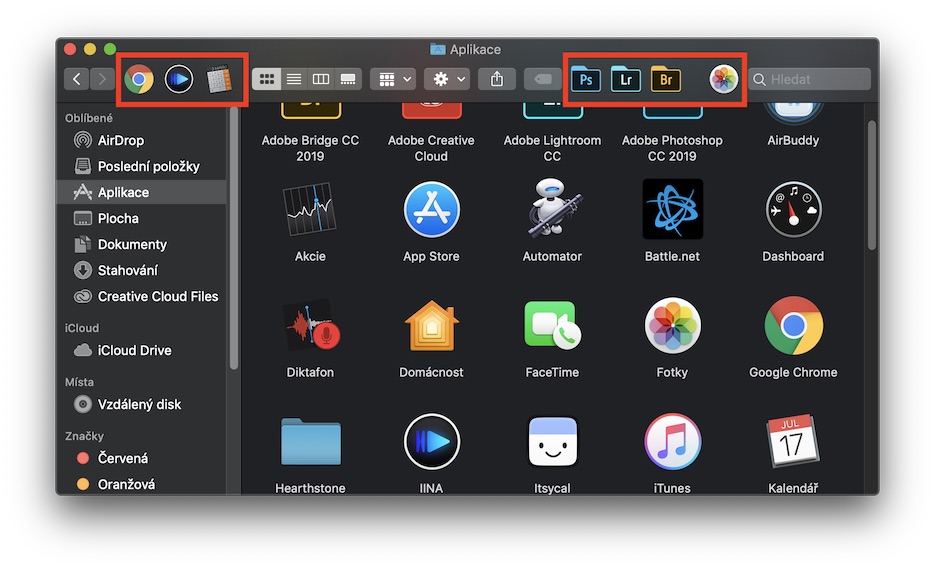Select the AirBuddy label
935x569 pixels.
coord(793,140)
